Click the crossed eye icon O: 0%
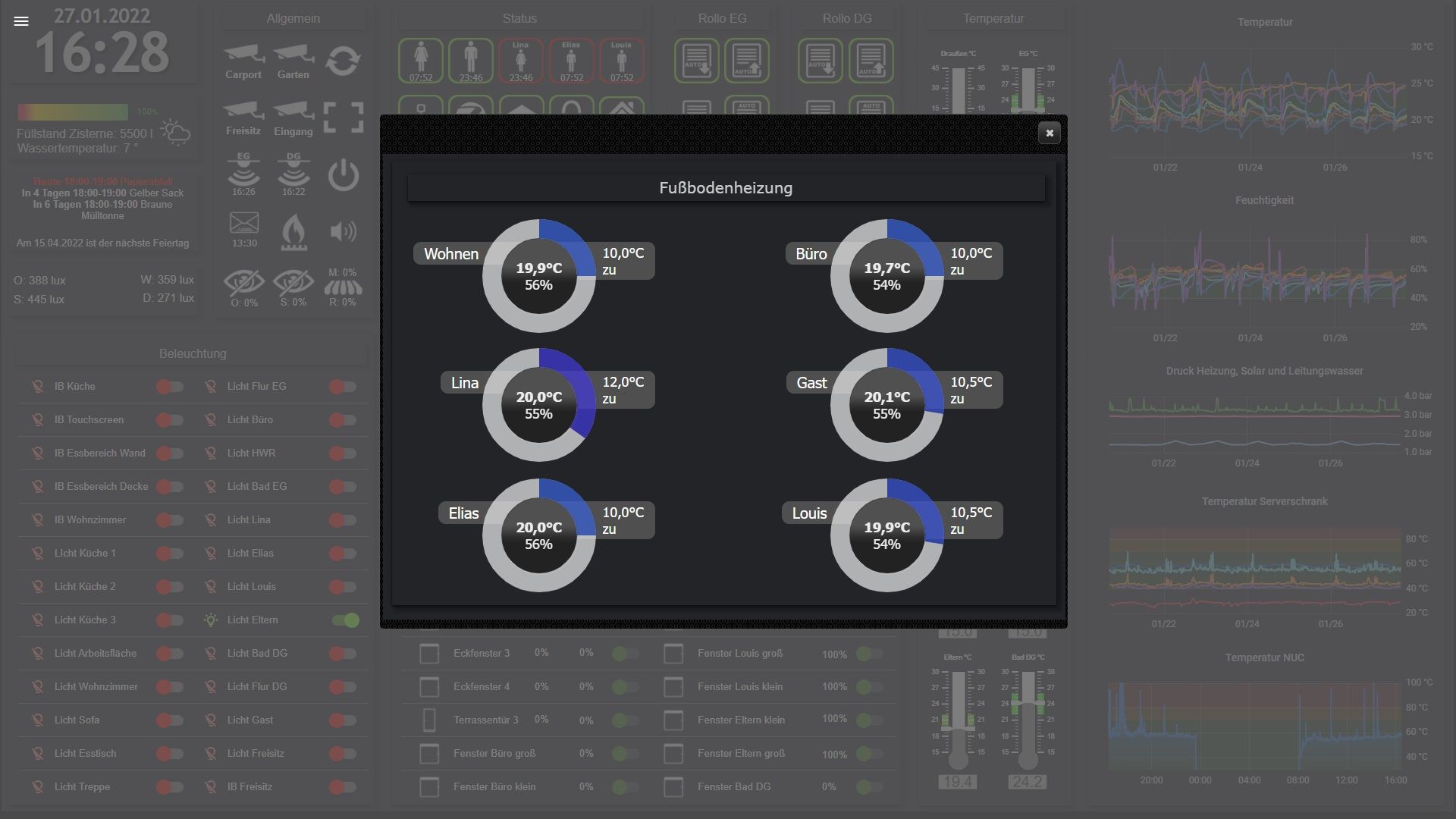This screenshot has width=1456, height=819. 243,283
